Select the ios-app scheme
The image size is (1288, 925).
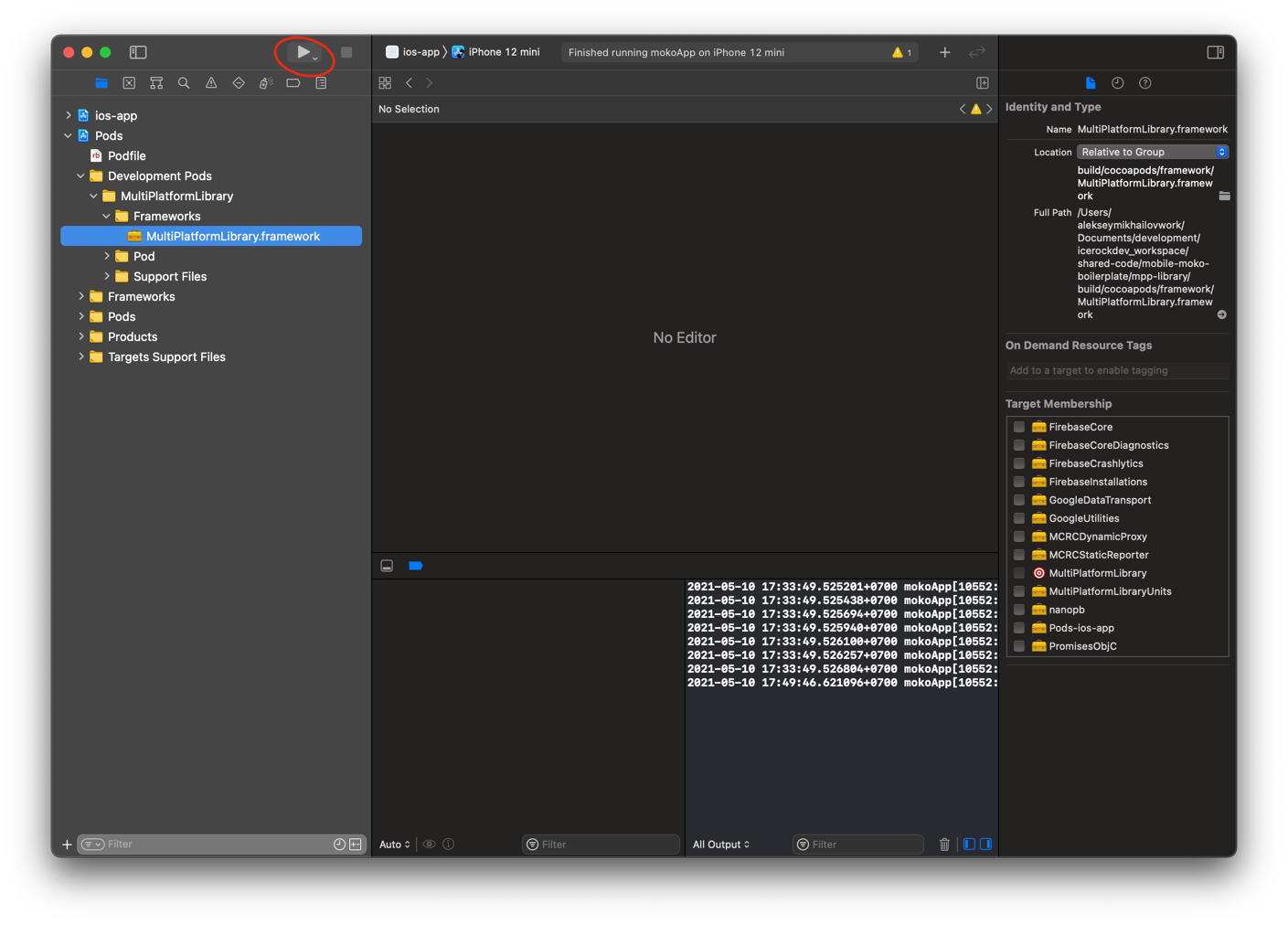pos(413,52)
